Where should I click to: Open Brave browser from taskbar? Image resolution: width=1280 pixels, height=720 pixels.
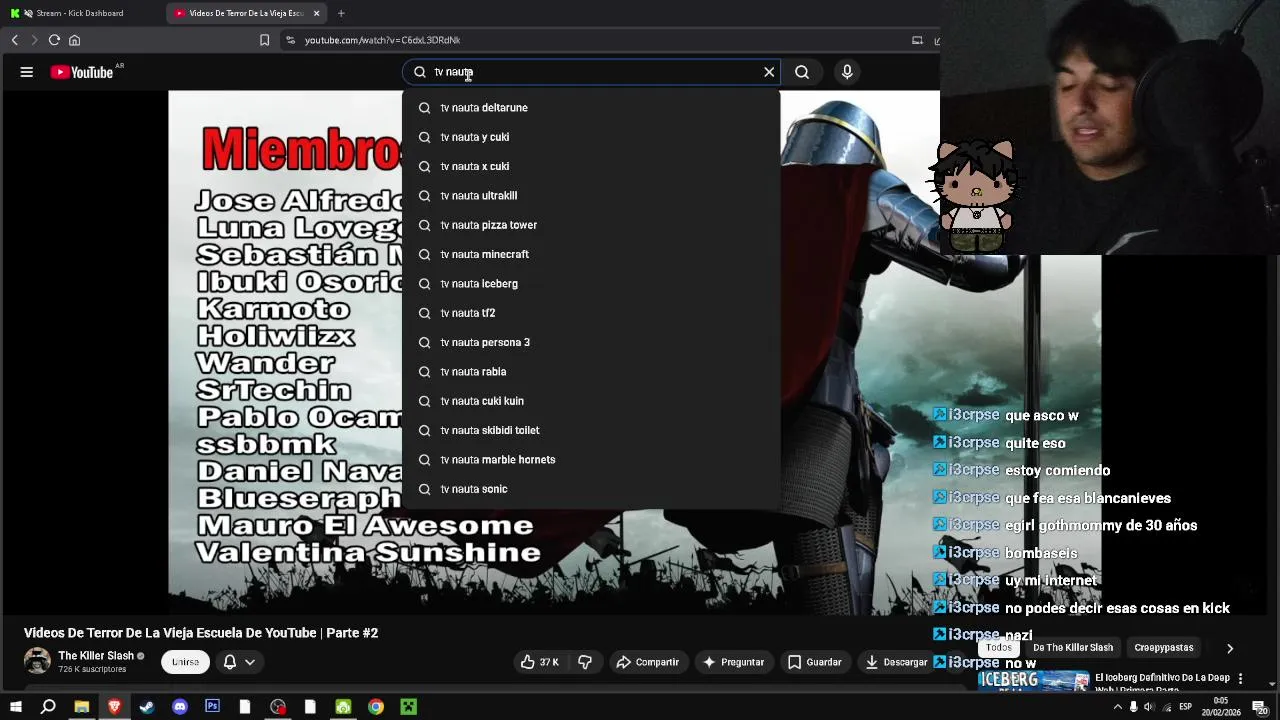click(114, 707)
